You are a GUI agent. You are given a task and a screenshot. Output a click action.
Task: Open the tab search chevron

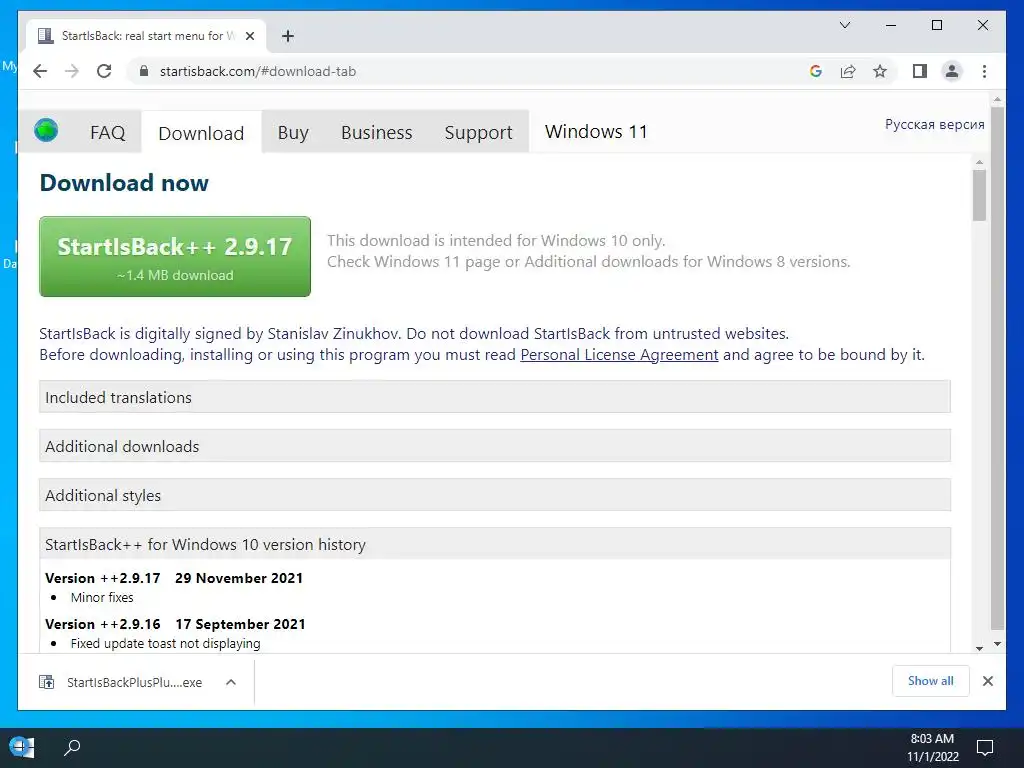(844, 25)
